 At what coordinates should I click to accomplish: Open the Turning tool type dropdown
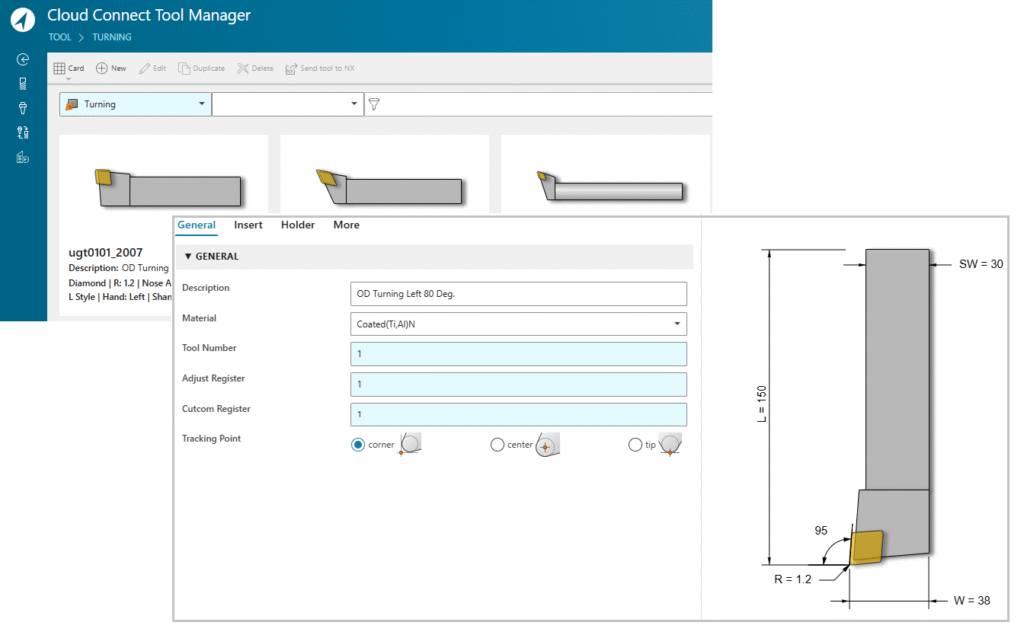coord(135,104)
